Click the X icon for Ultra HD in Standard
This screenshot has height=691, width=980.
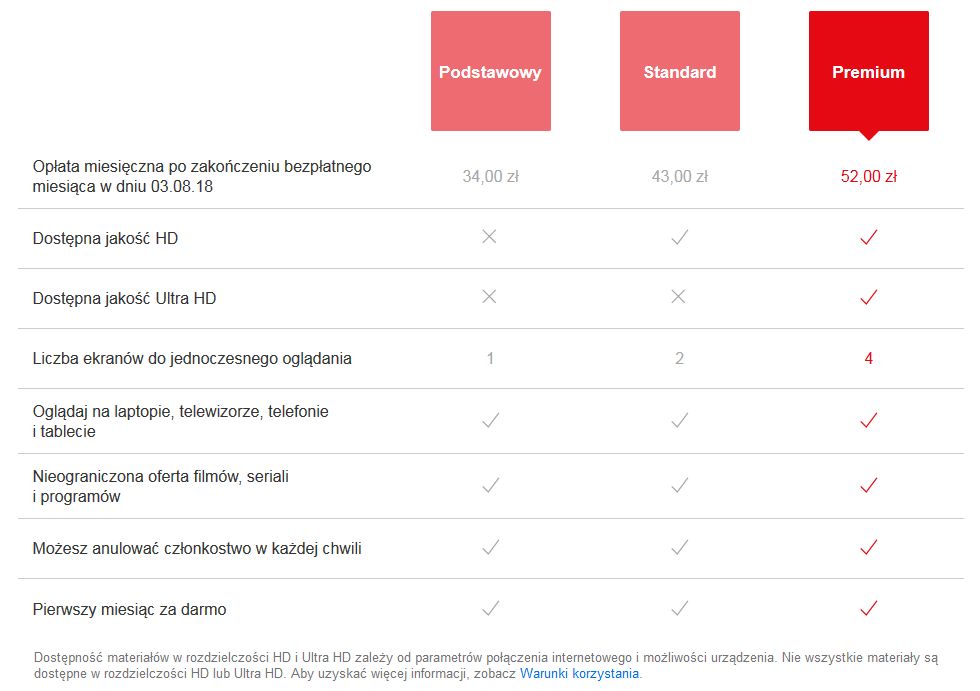click(679, 297)
